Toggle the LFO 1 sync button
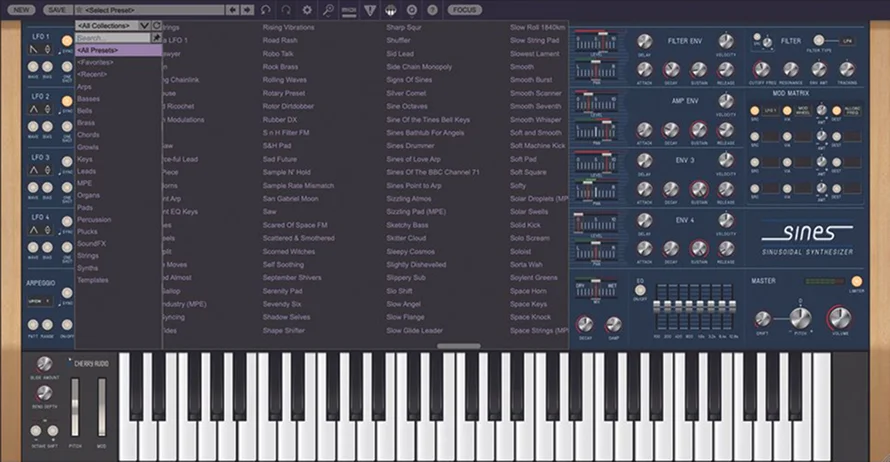This screenshot has height=462, width=890. pos(67,42)
